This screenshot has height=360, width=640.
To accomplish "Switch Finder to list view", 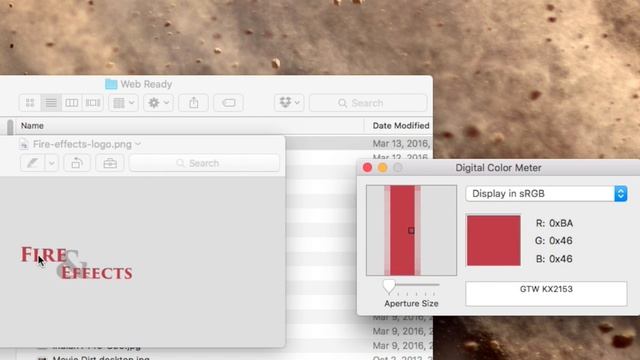I will (x=51, y=103).
